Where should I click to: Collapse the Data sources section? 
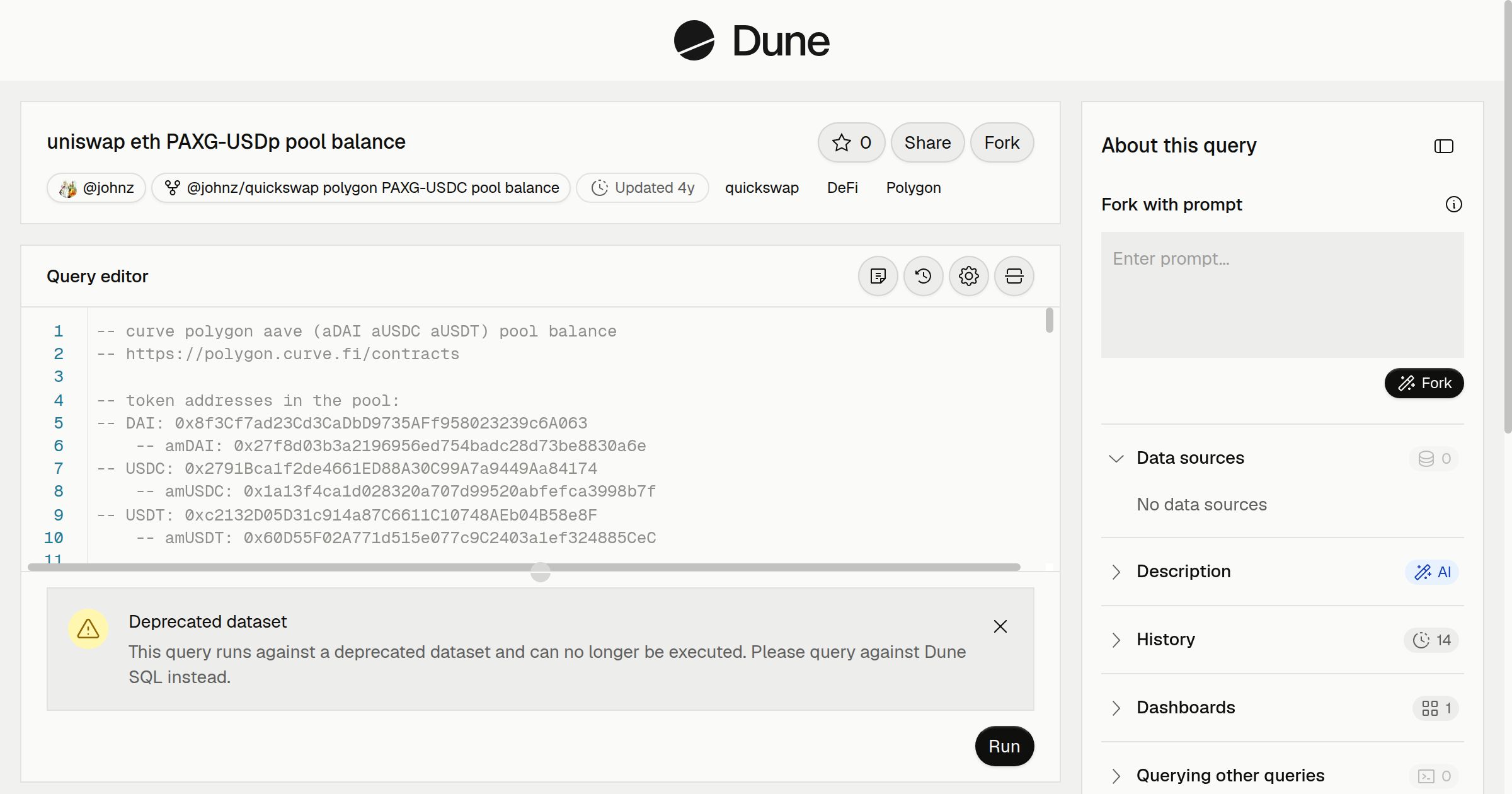pos(1282,458)
